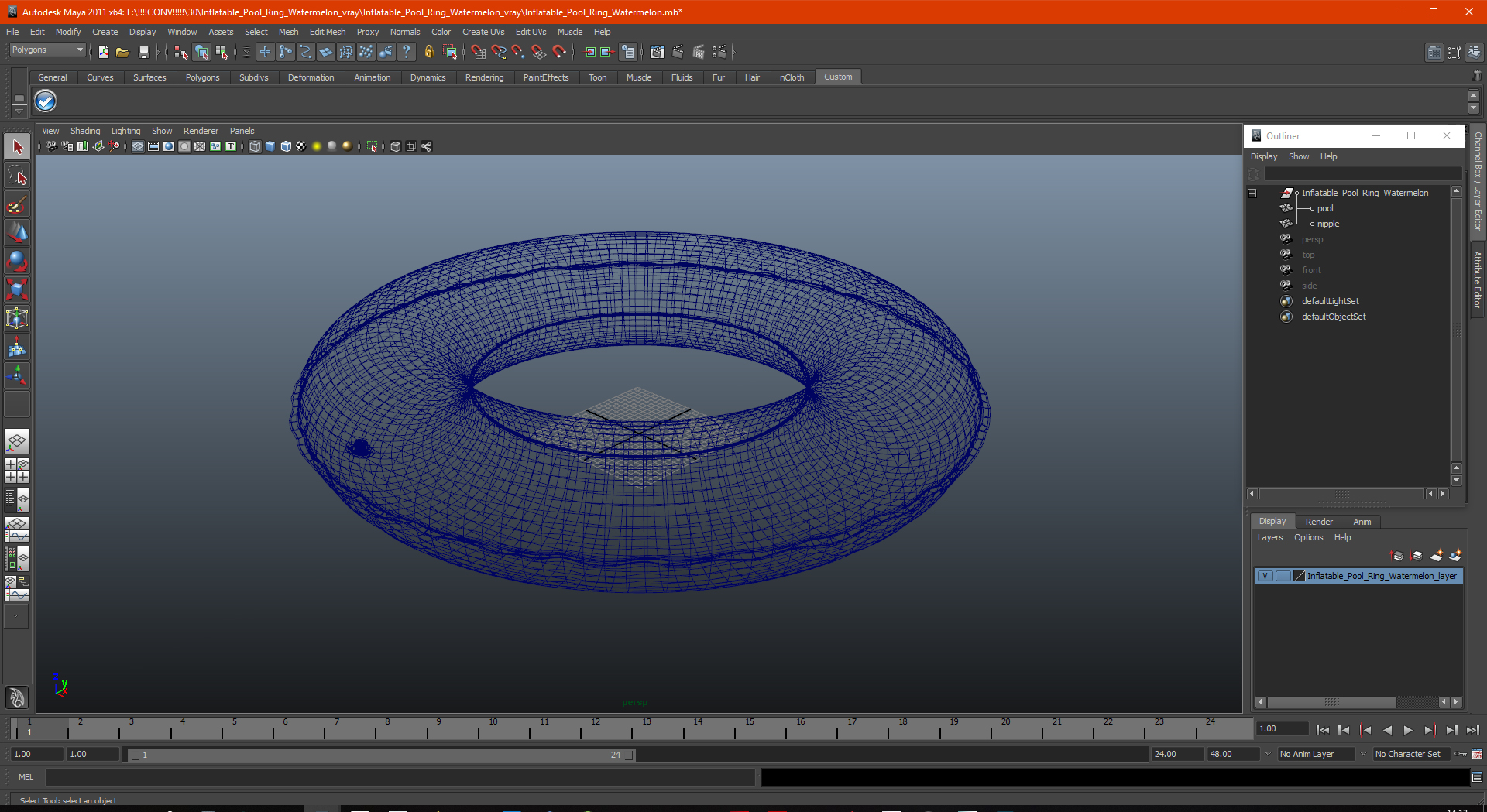
Task: Open animation preferences icon at bottom right
Action: click(x=1478, y=754)
